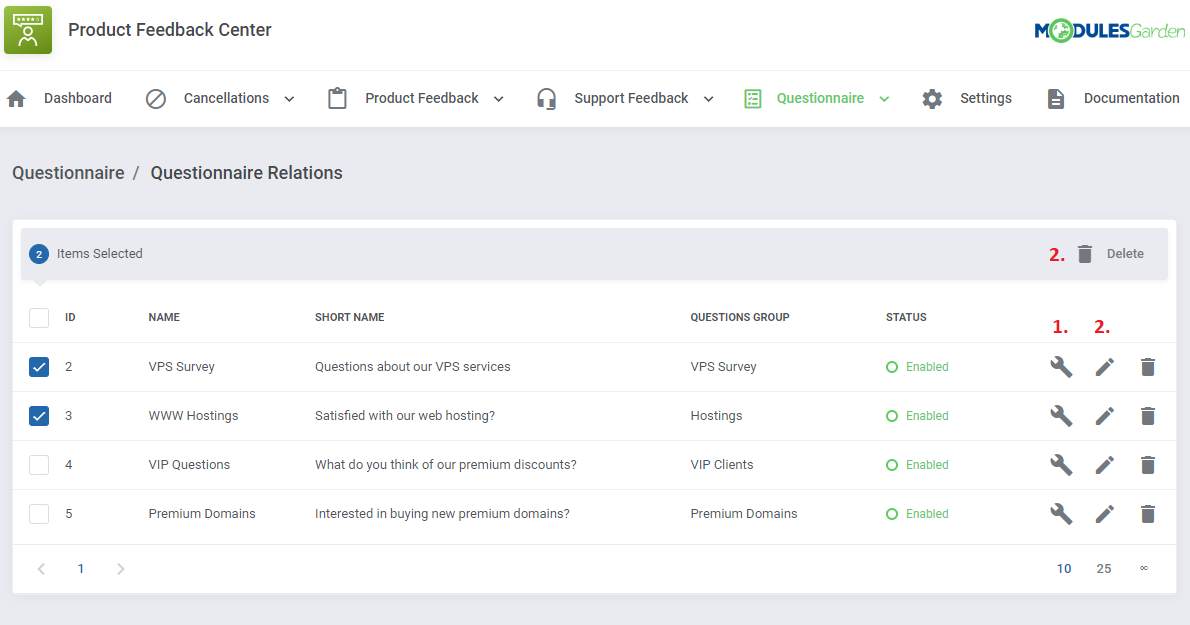Screen dimensions: 1190x625
Task: Show unlimited entries per page
Action: tap(1144, 568)
